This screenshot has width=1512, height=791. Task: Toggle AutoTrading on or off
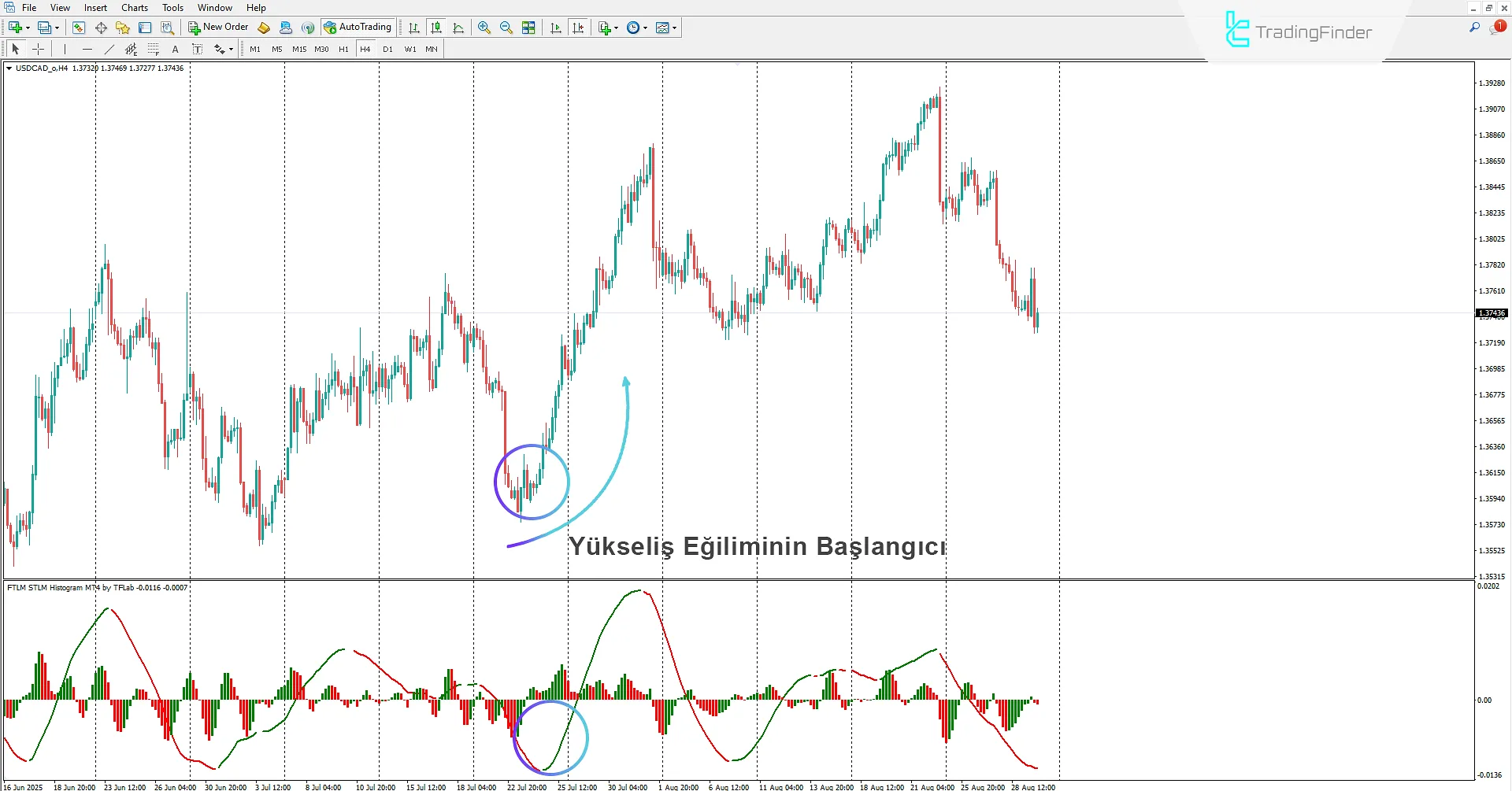(358, 26)
